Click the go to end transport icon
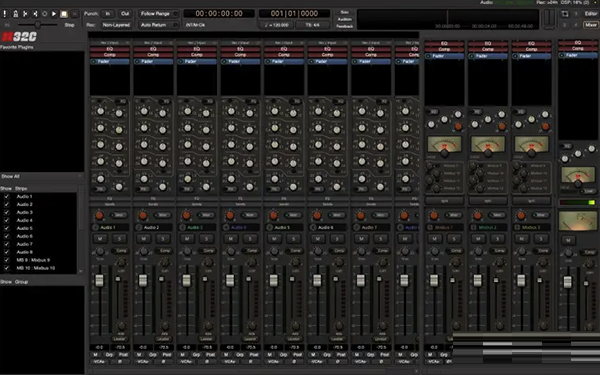Viewport: 600px width, 375px height. pyautogui.click(x=35, y=14)
